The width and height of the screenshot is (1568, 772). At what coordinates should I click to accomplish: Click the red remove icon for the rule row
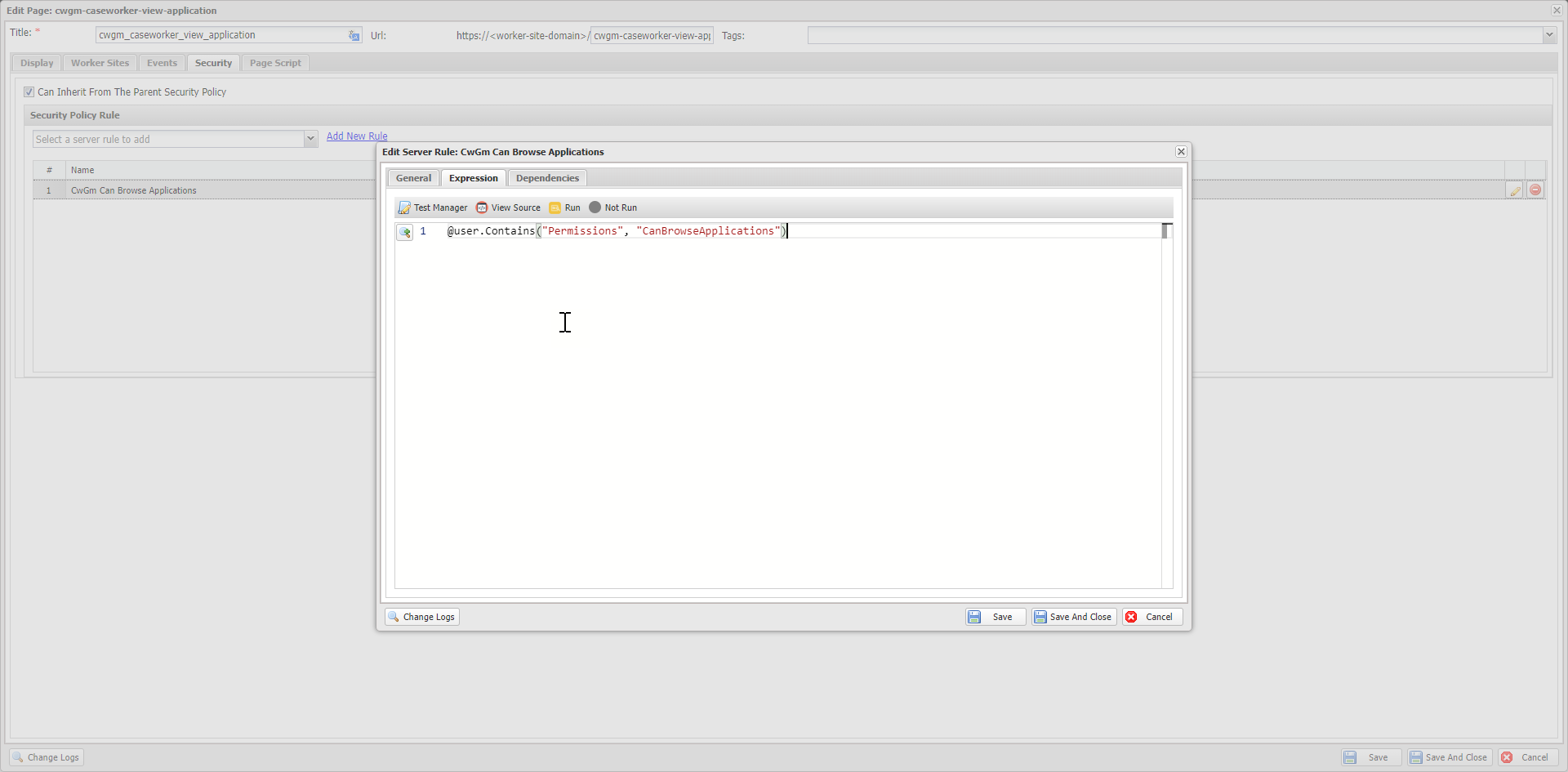1535,190
